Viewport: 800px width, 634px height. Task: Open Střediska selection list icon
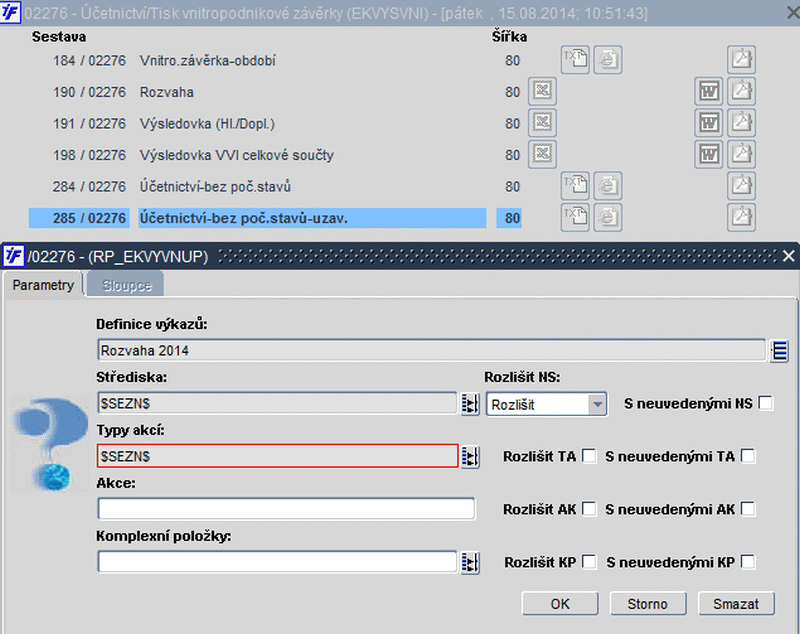click(x=470, y=404)
